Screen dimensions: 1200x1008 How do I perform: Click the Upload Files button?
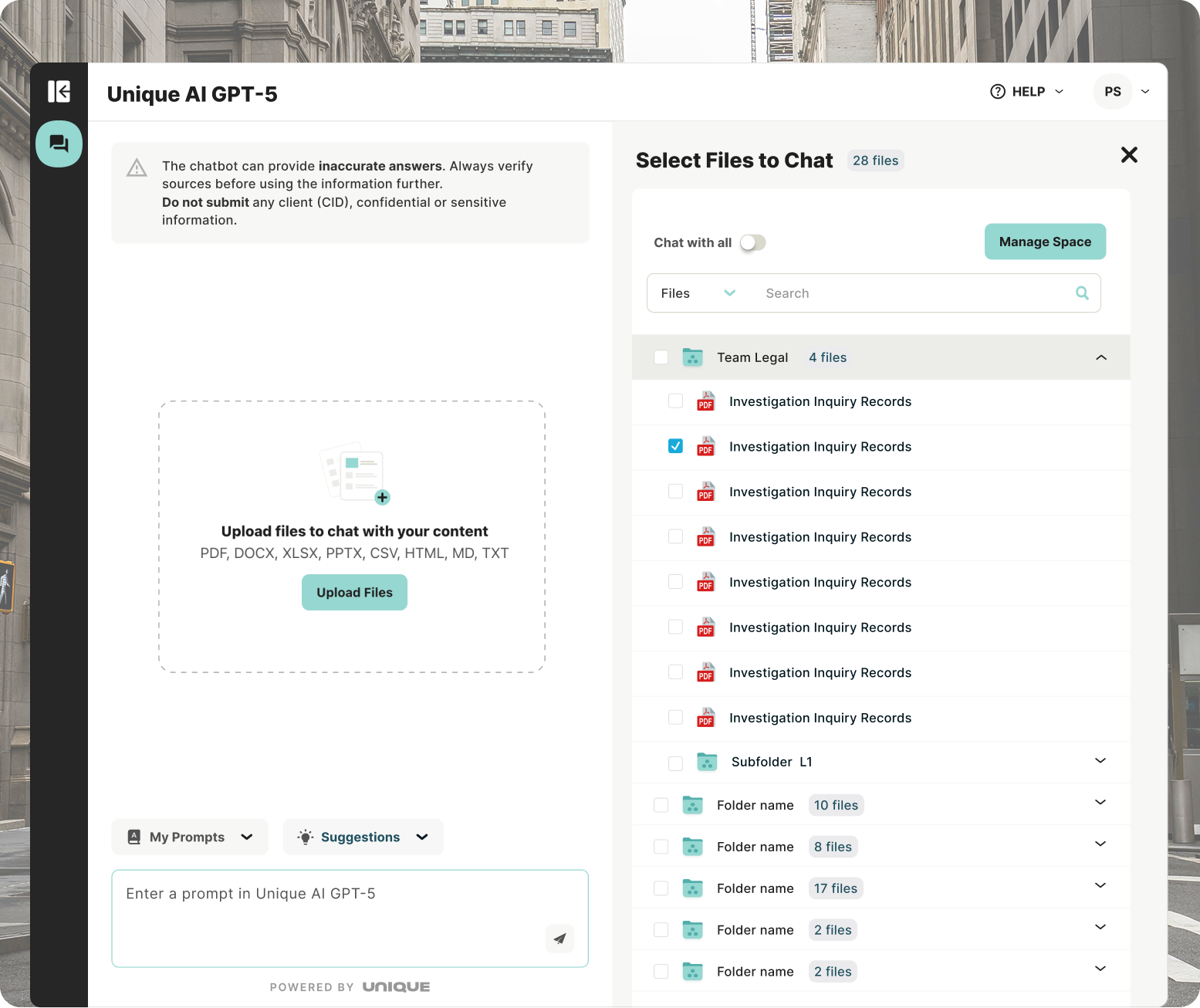(x=354, y=593)
